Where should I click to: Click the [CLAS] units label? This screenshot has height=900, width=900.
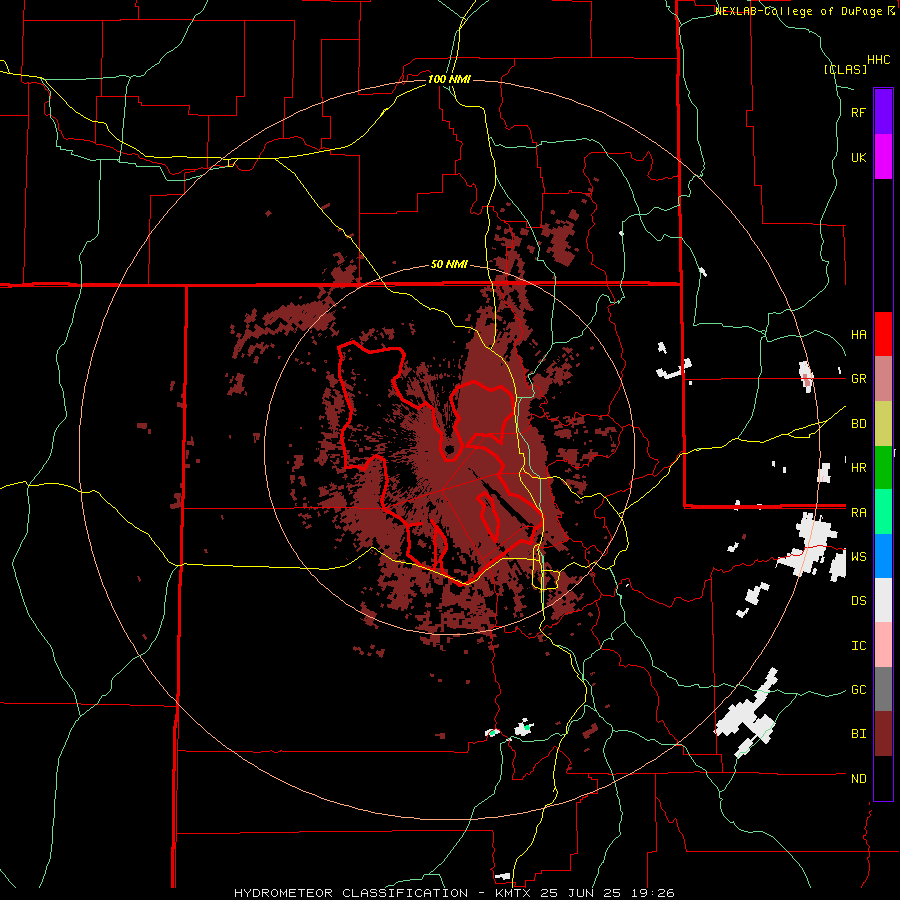tap(845, 70)
